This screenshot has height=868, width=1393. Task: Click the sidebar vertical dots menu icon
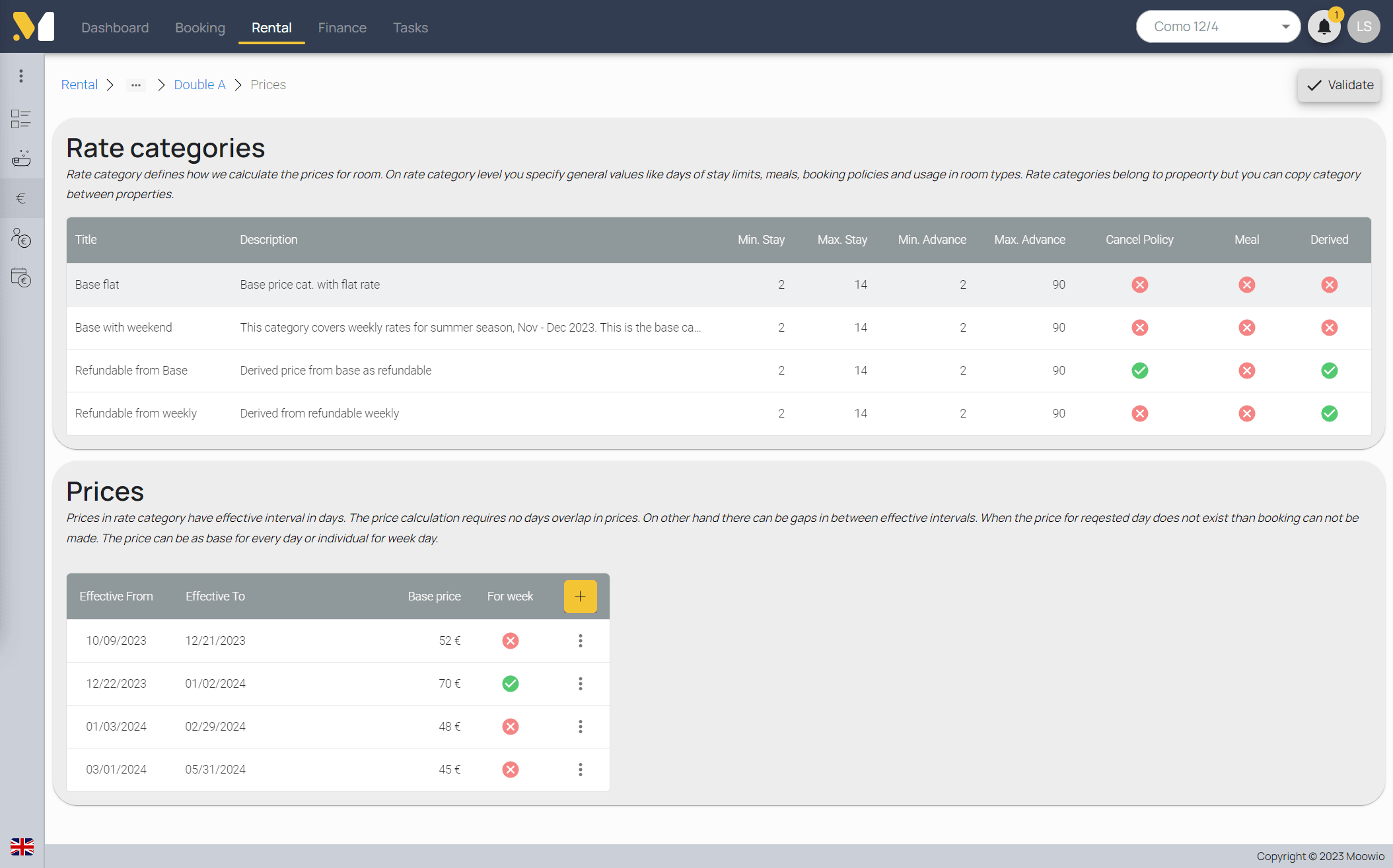click(x=21, y=76)
